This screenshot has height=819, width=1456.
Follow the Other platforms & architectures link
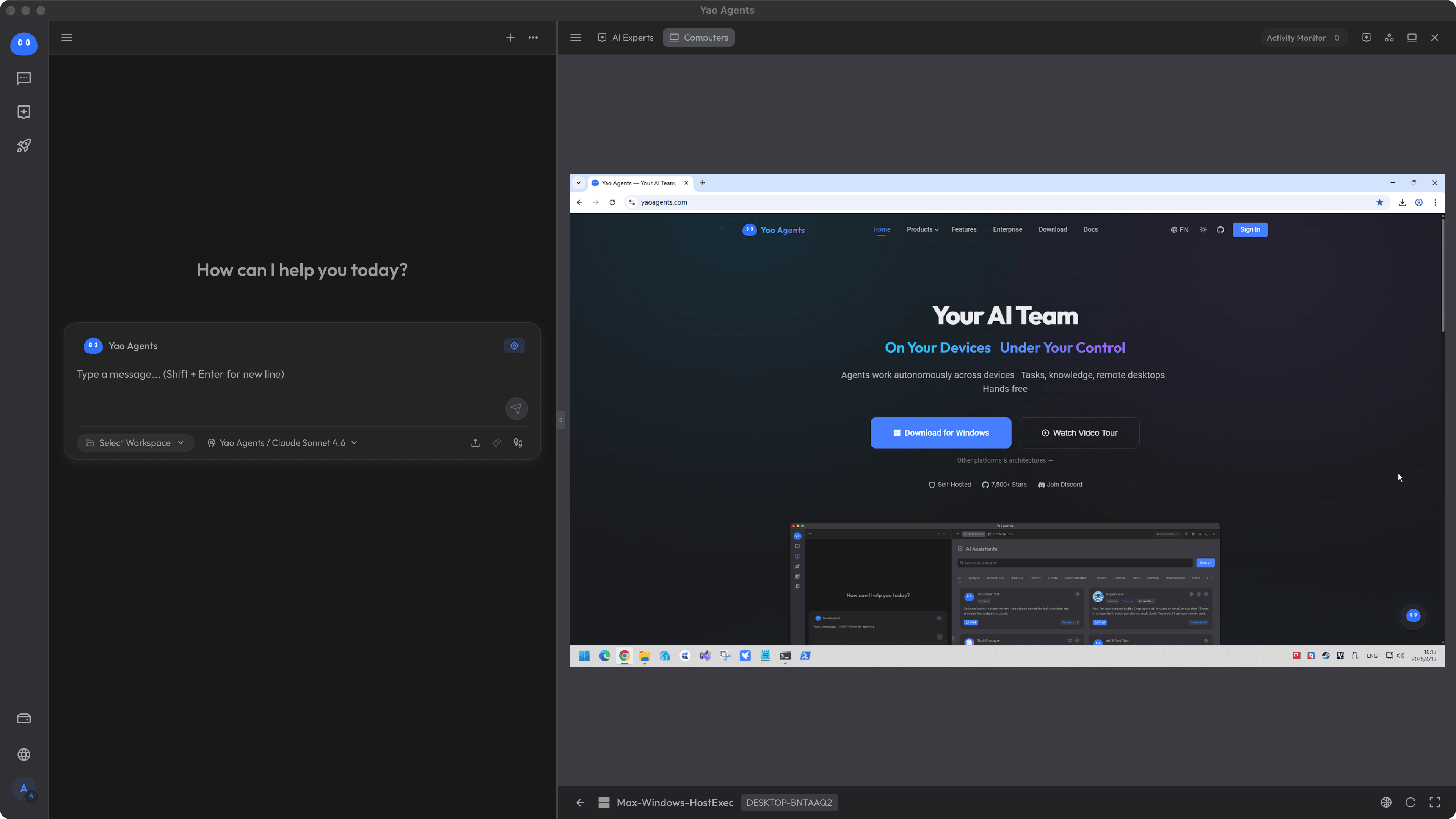point(1005,461)
